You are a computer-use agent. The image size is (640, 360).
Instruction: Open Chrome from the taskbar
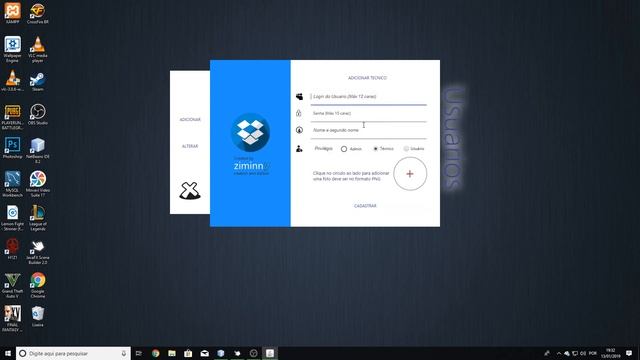pyautogui.click(x=156, y=353)
